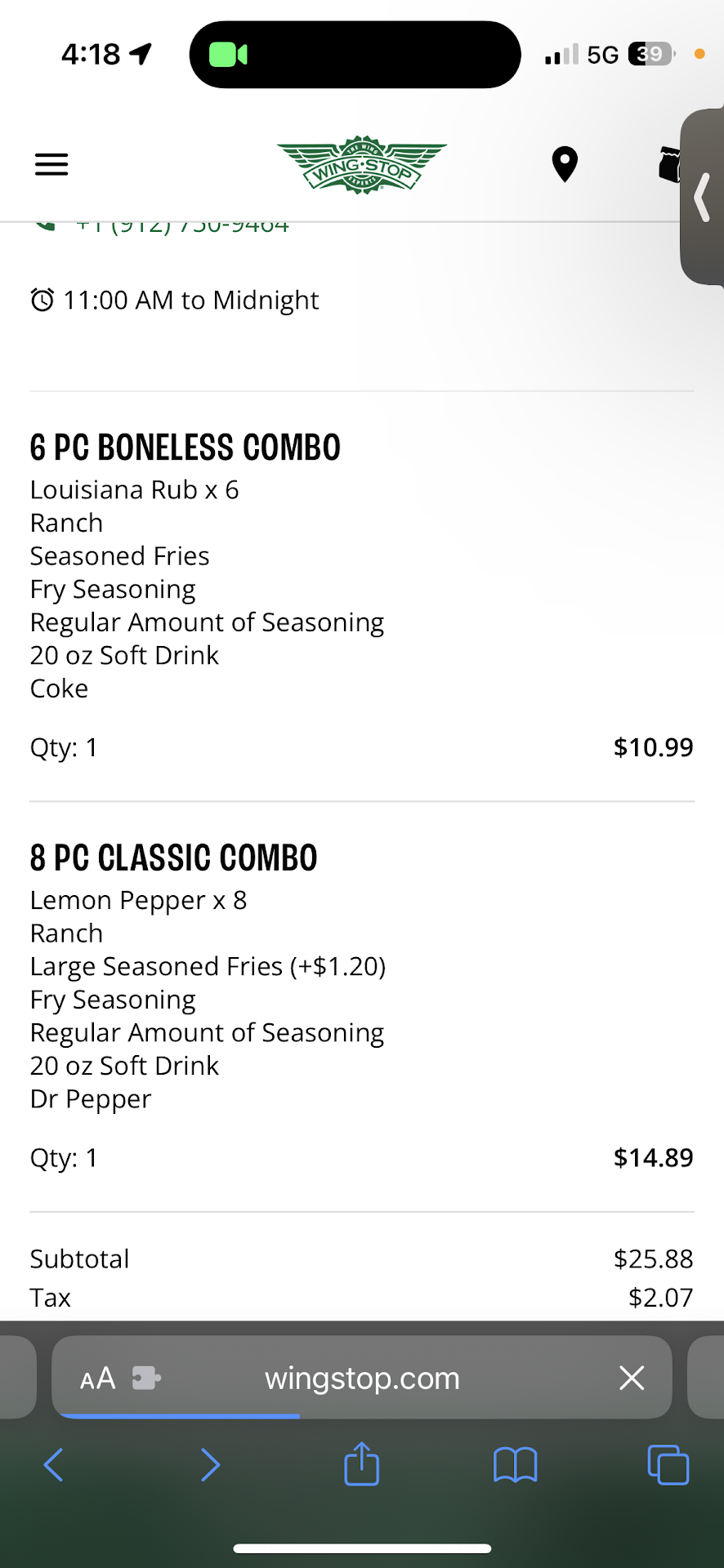Viewport: 724px width, 1568px height.
Task: Go back to the previous page
Action: (54, 1464)
